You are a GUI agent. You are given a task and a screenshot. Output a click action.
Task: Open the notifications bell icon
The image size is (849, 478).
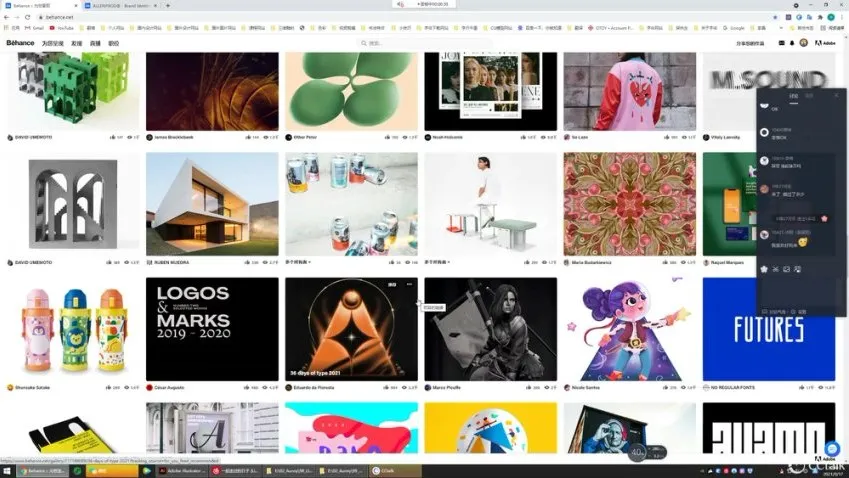pos(792,43)
